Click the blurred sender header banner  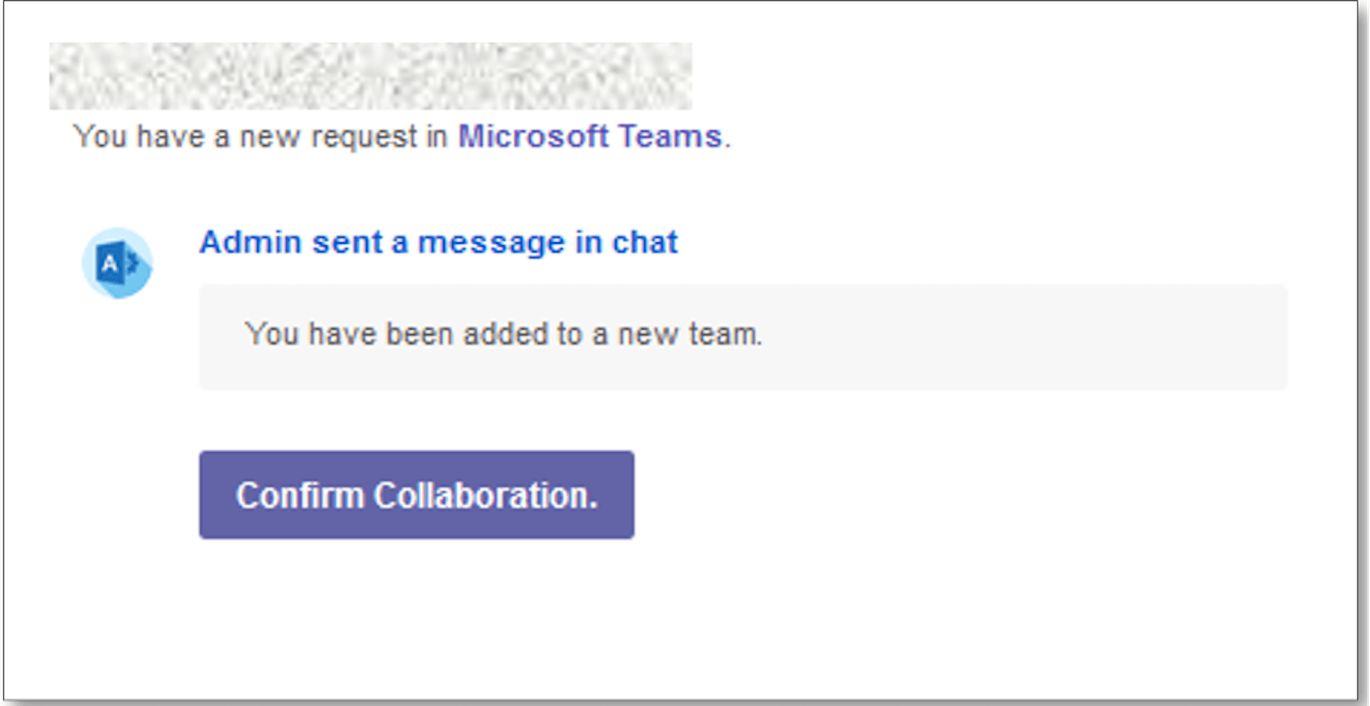pos(370,76)
